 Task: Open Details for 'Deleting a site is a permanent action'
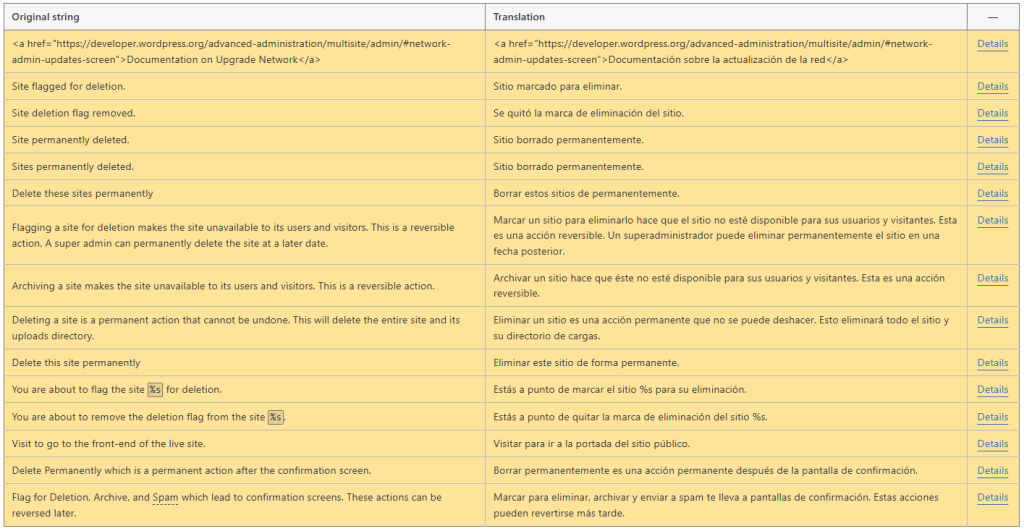pos(992,320)
